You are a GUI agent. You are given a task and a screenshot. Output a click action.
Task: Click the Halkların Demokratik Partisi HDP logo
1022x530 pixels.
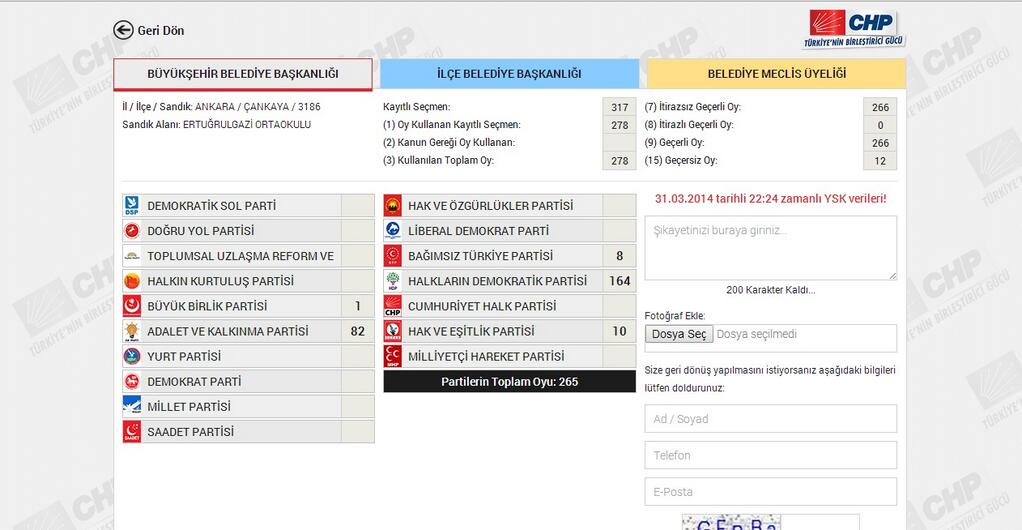point(392,281)
